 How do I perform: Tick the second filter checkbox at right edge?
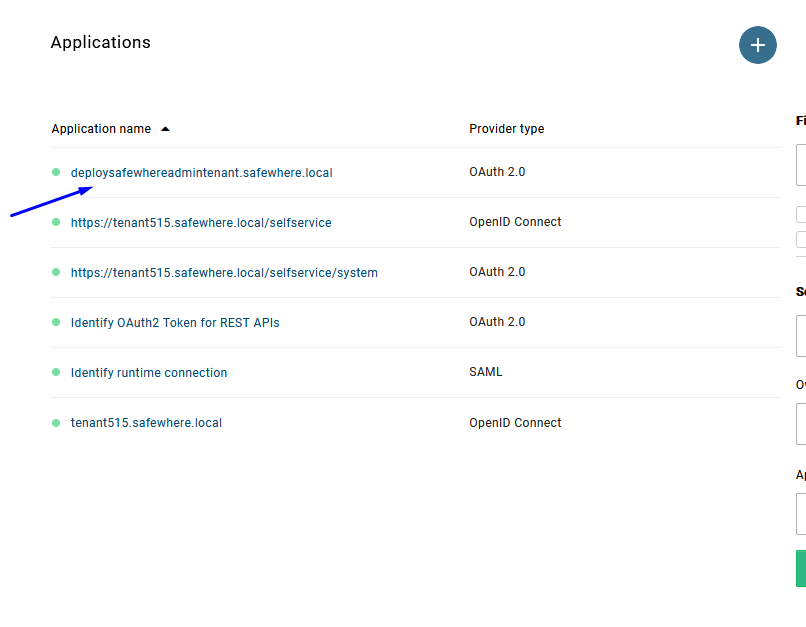[801, 239]
